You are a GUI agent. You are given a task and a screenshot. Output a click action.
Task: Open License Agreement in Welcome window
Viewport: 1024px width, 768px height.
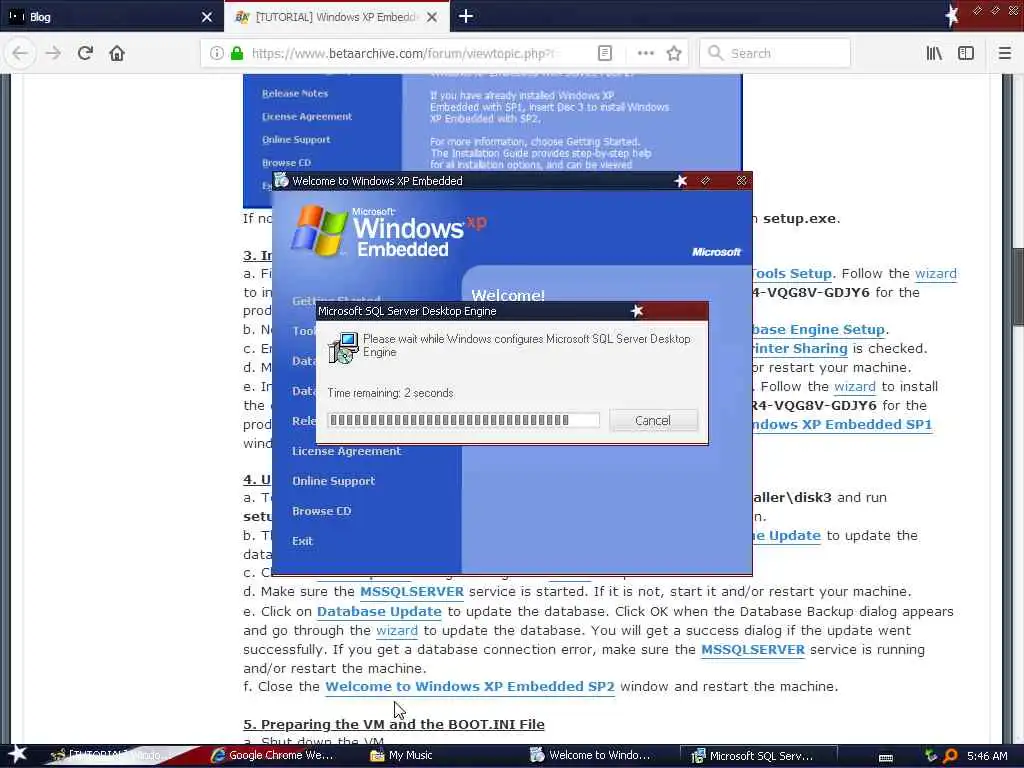click(346, 451)
